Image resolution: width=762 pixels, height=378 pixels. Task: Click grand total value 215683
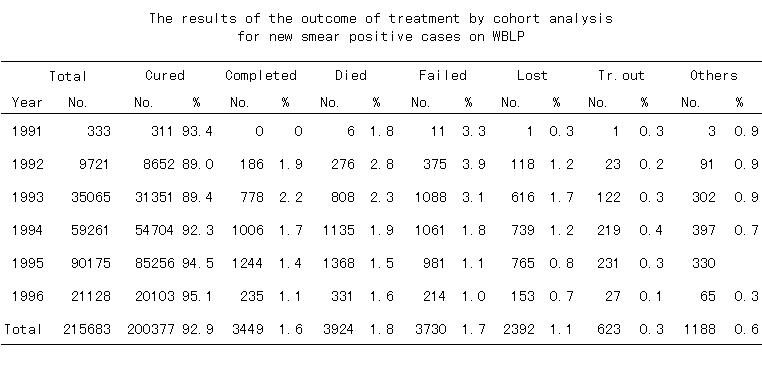(87, 329)
